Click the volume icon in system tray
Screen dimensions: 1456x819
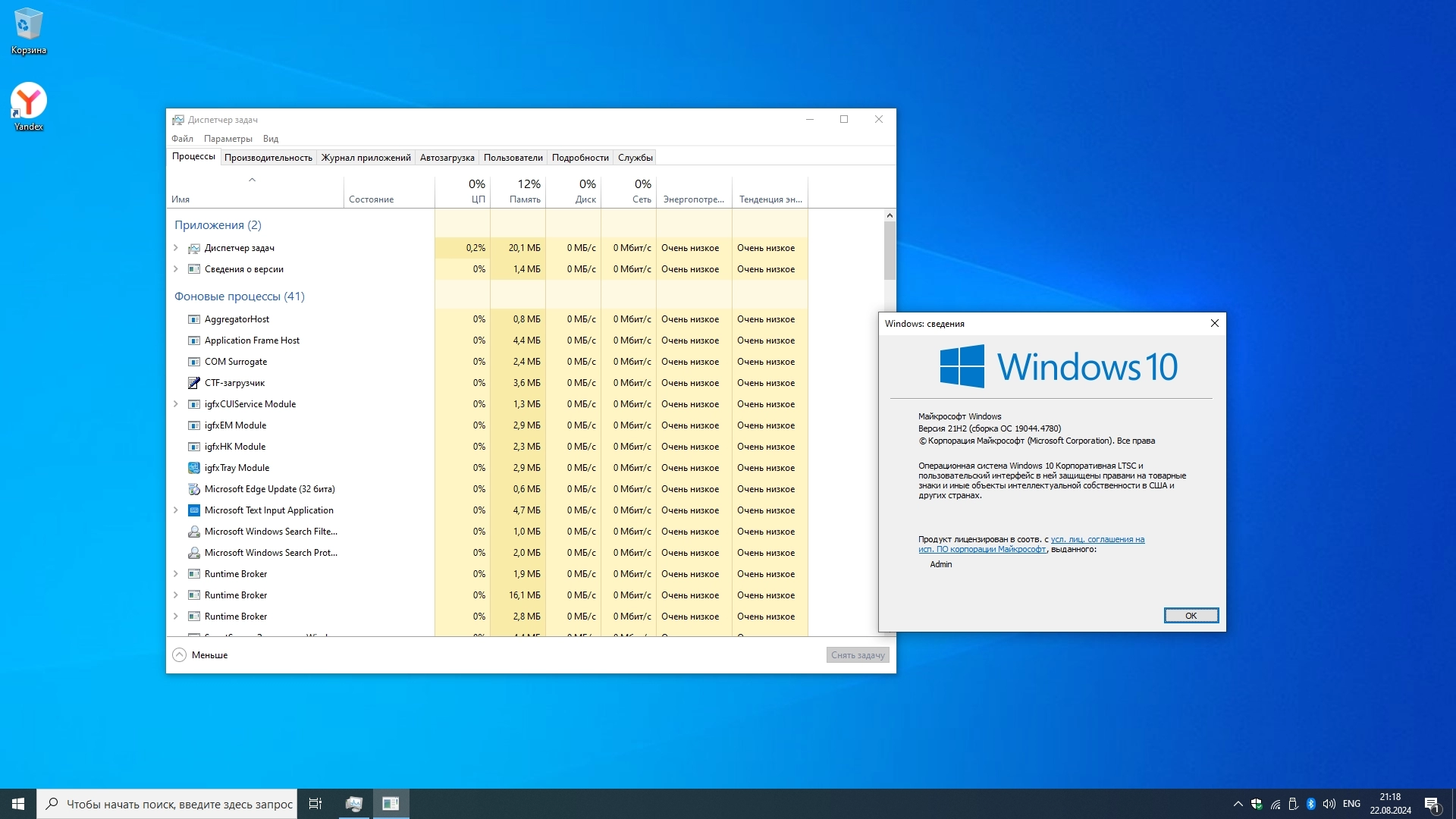point(1329,804)
